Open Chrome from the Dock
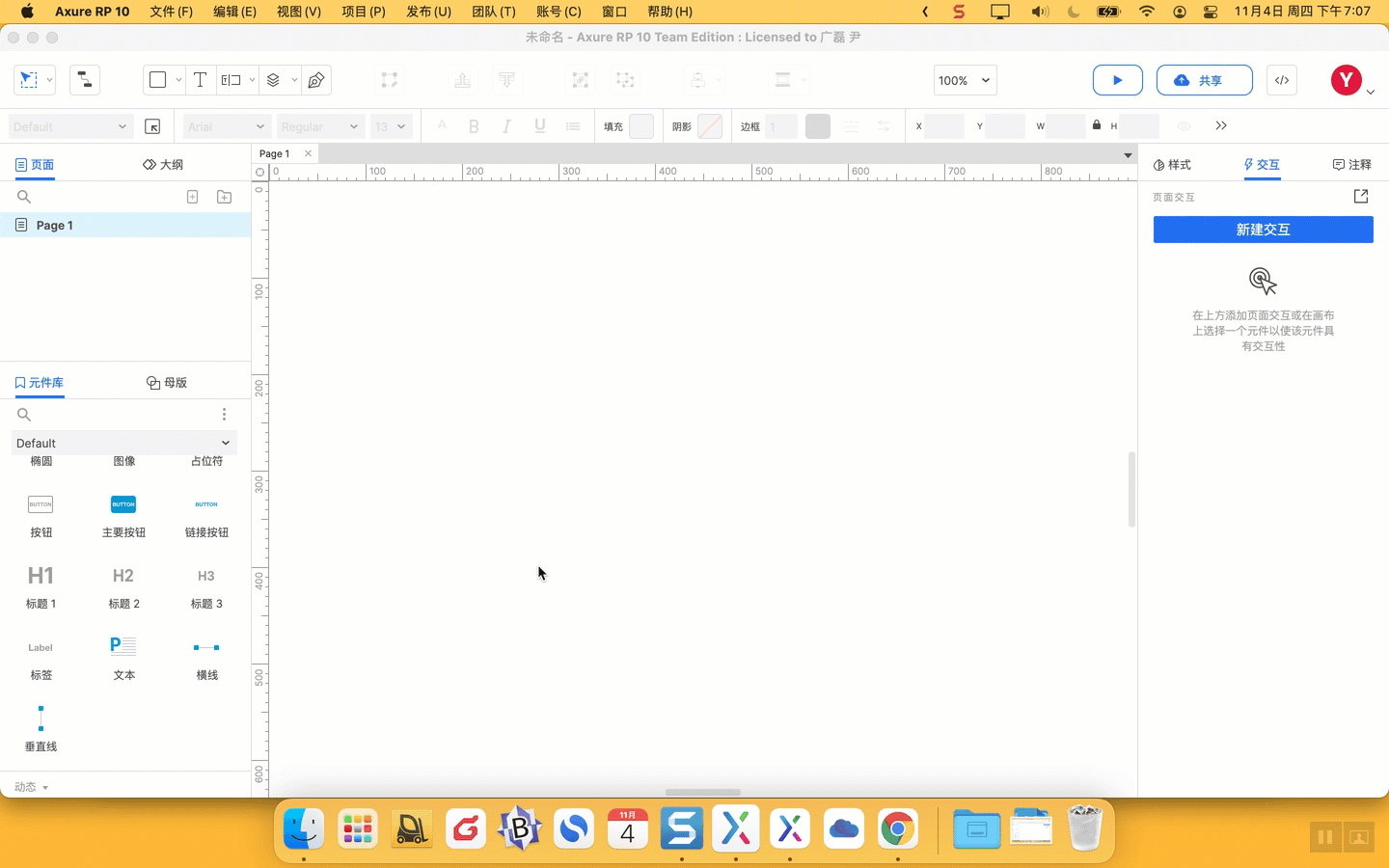Screen dimensions: 1389x868 pyautogui.click(x=897, y=829)
